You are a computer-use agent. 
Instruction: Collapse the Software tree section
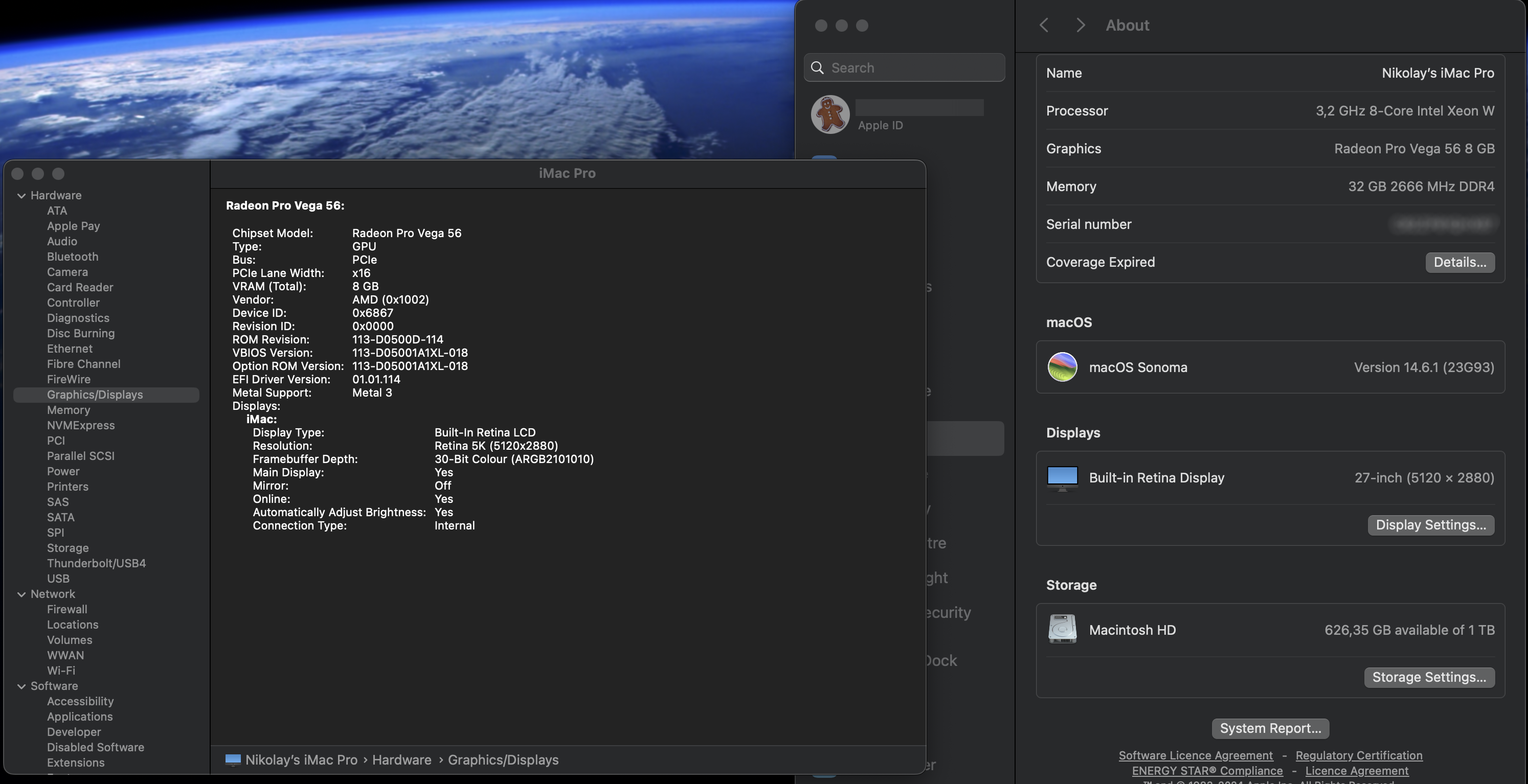(x=21, y=686)
